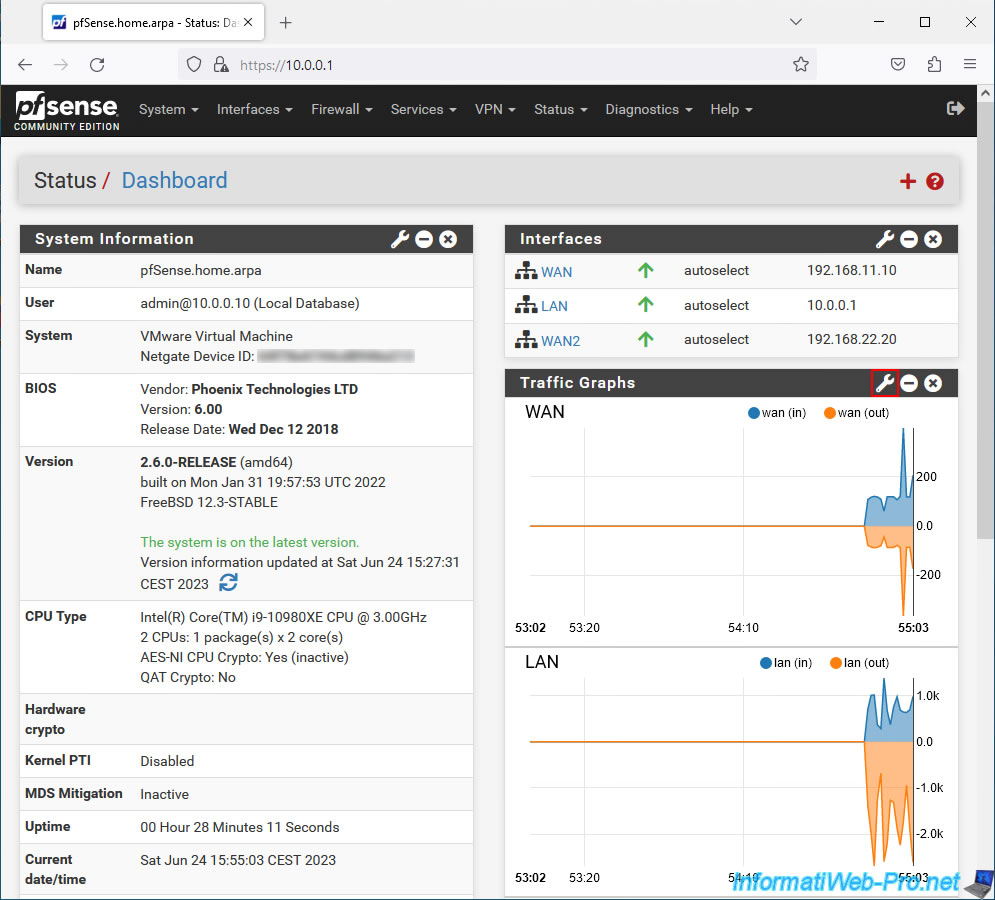The height and width of the screenshot is (900, 995).
Task: Close the System Information widget
Action: point(448,239)
